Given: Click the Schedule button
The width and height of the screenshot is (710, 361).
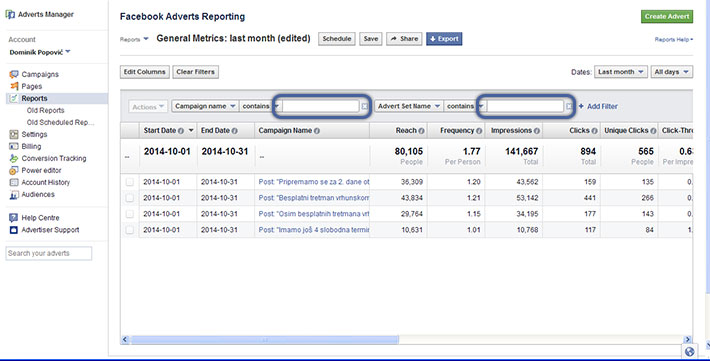Looking at the screenshot, I should pos(337,39).
